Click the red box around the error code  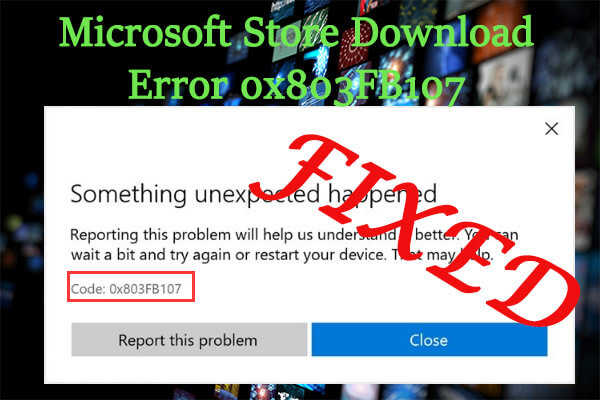coord(131,287)
